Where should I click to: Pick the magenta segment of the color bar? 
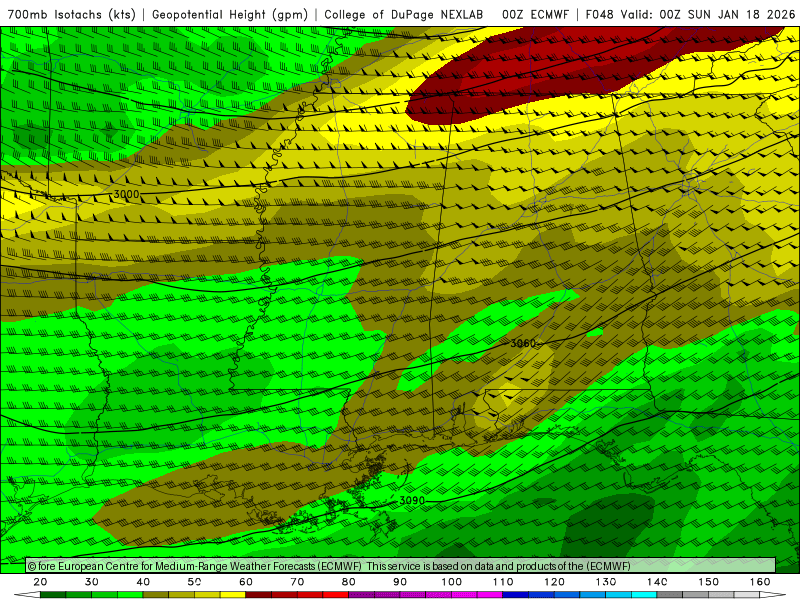pos(490,595)
